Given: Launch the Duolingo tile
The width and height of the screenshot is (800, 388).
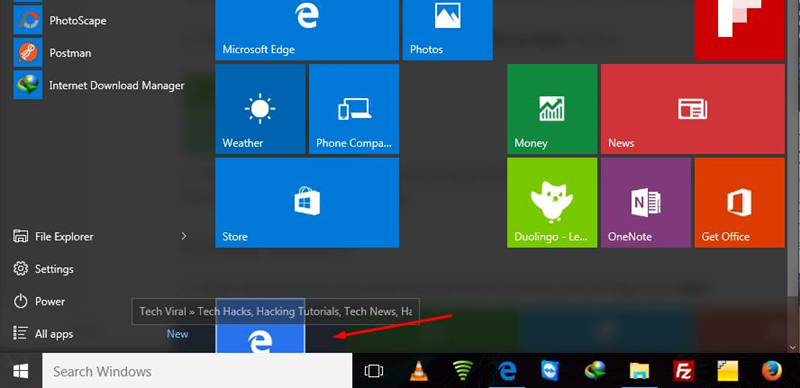Looking at the screenshot, I should (552, 203).
